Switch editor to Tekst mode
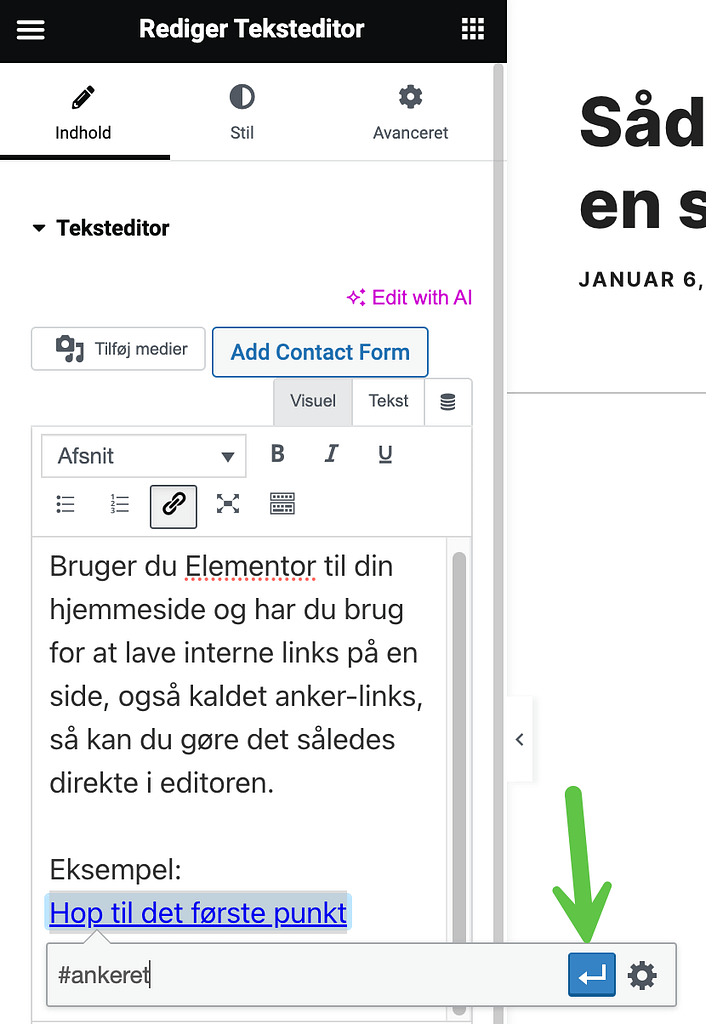 (389, 401)
